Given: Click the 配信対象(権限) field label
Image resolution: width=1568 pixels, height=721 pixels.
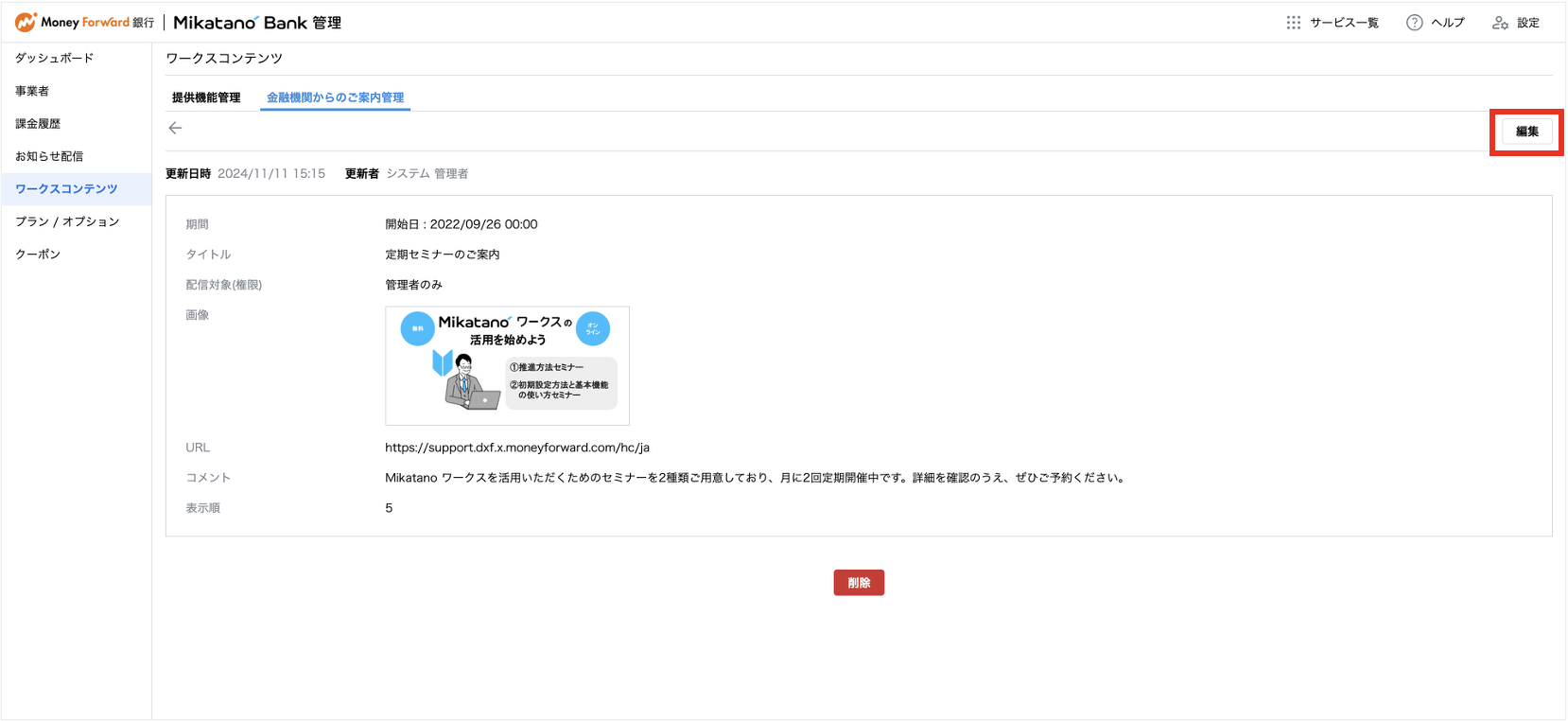Looking at the screenshot, I should click(x=224, y=285).
